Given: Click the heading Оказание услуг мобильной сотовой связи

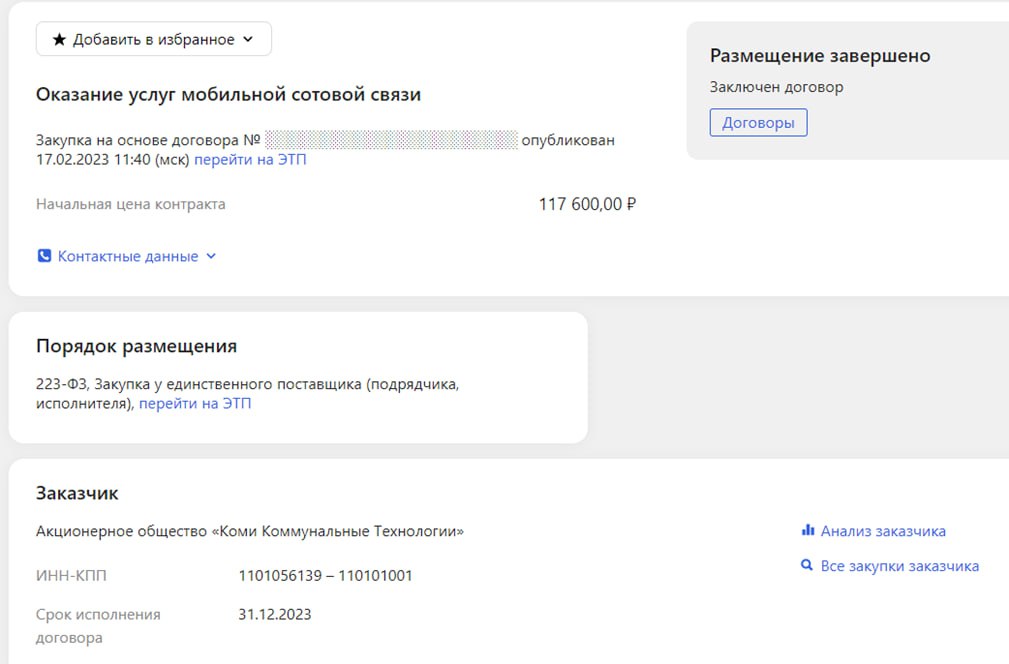Looking at the screenshot, I should [x=228, y=95].
